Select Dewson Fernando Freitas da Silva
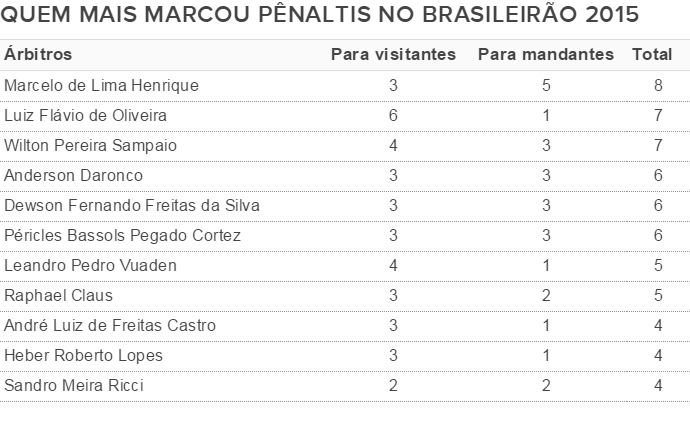The width and height of the screenshot is (690, 431). pos(132,206)
